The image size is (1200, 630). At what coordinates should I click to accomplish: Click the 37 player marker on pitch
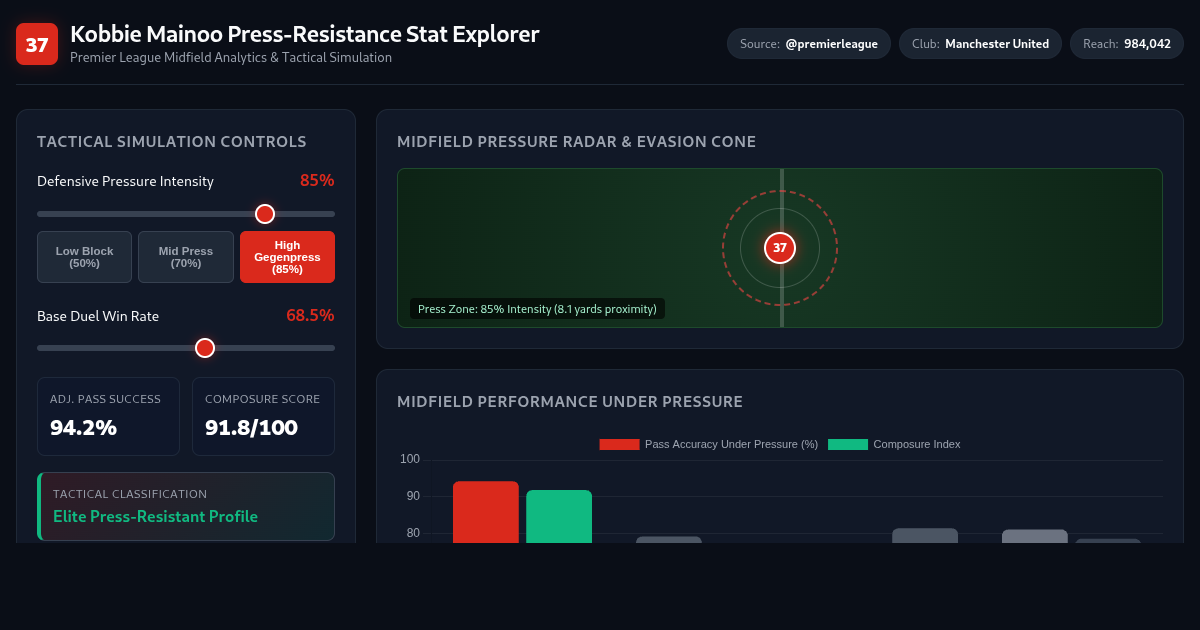pos(780,248)
